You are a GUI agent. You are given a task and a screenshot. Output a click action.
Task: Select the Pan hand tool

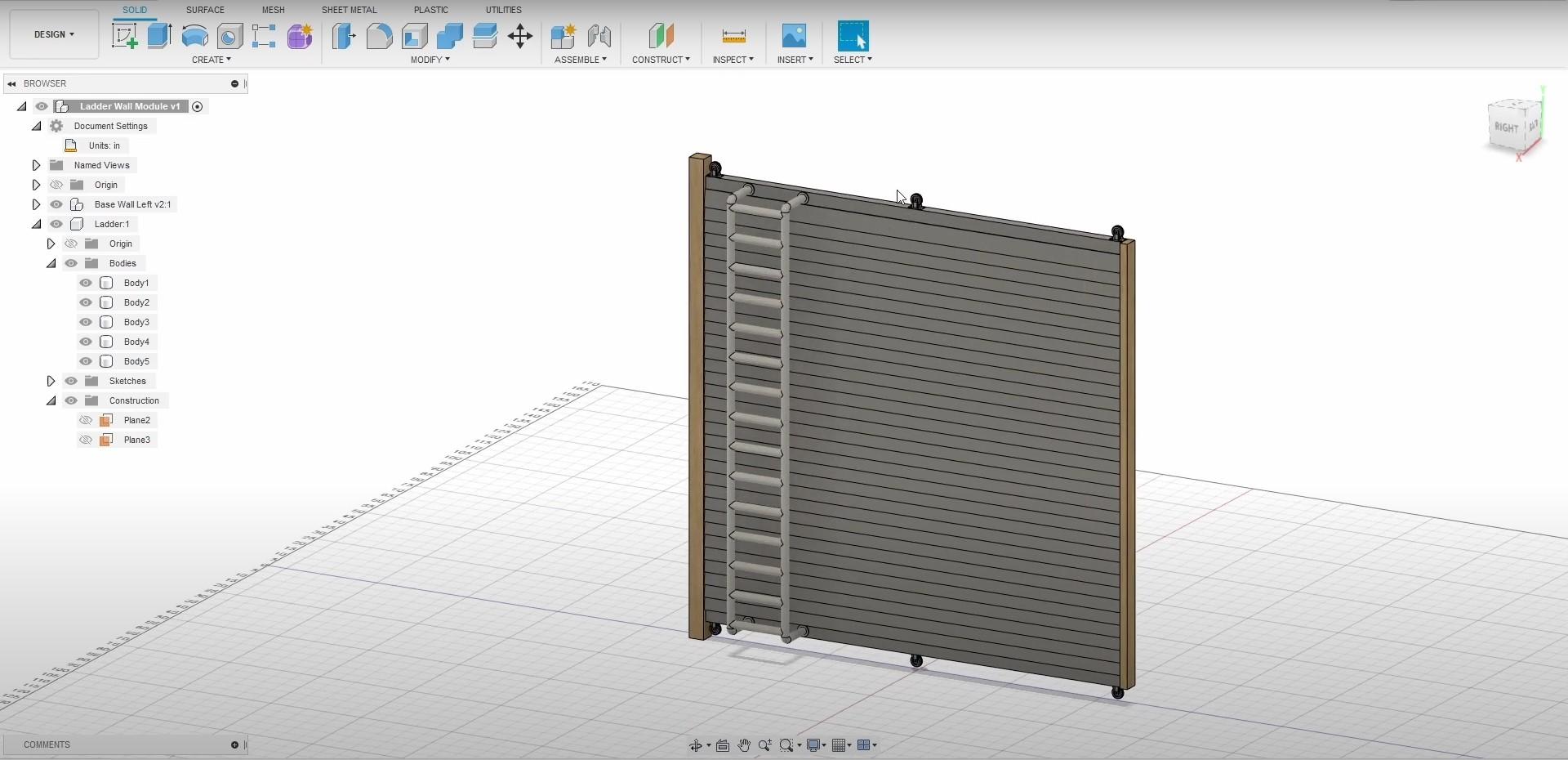[743, 745]
